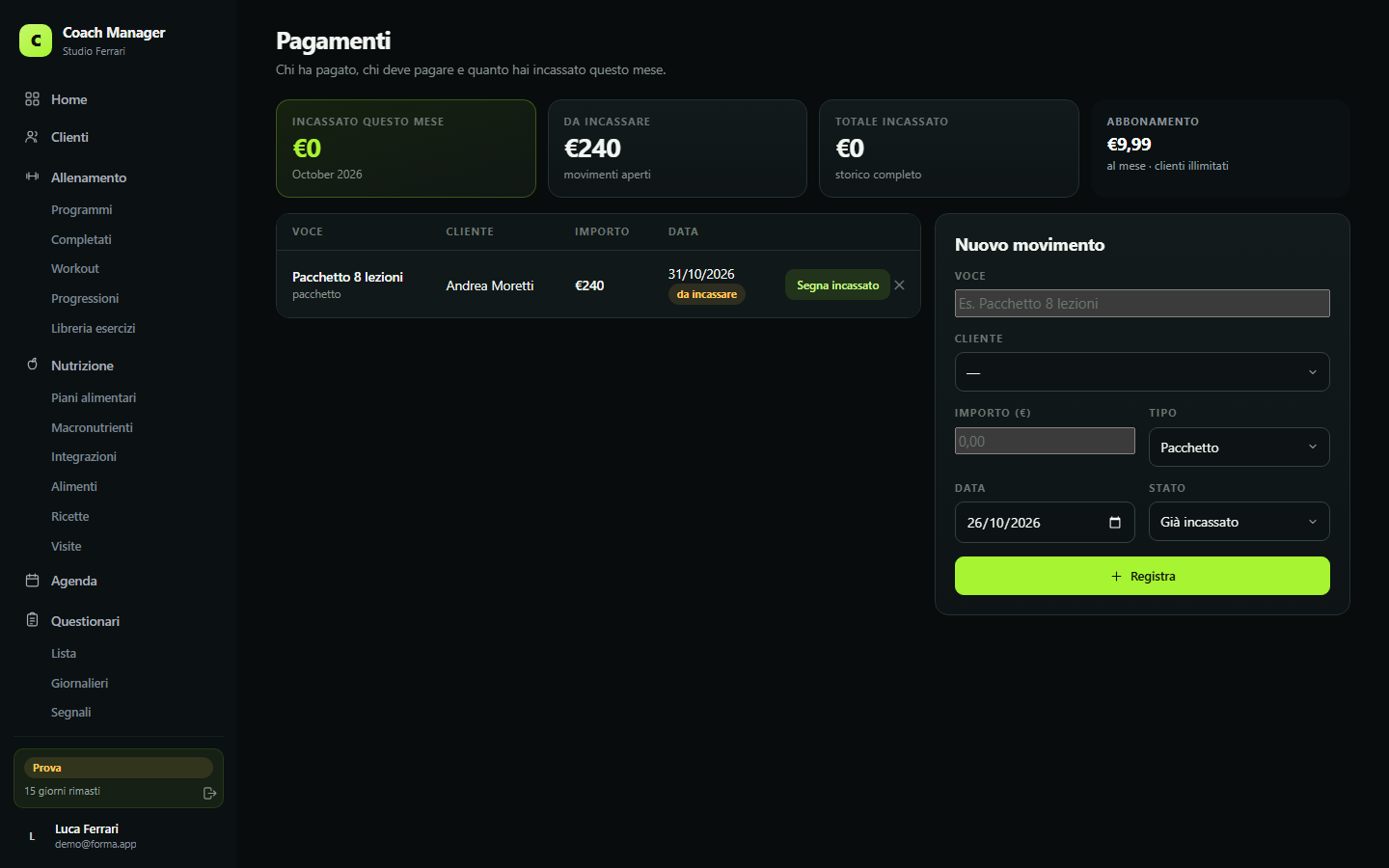Screen dimensions: 1389x868
Task: Click the green Coach Manager logo
Action: (x=36, y=41)
